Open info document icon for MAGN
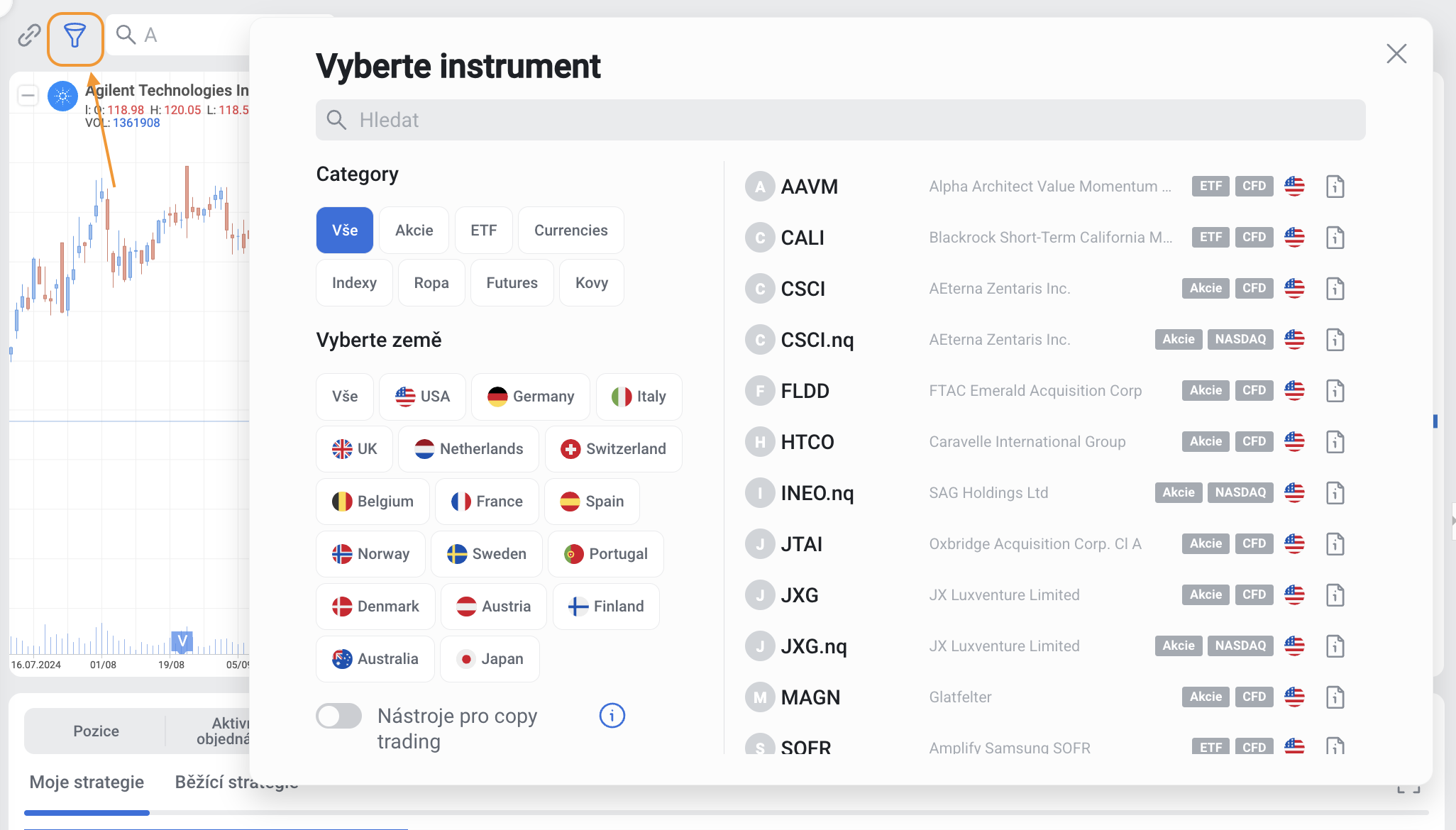1456x830 pixels. (1335, 697)
